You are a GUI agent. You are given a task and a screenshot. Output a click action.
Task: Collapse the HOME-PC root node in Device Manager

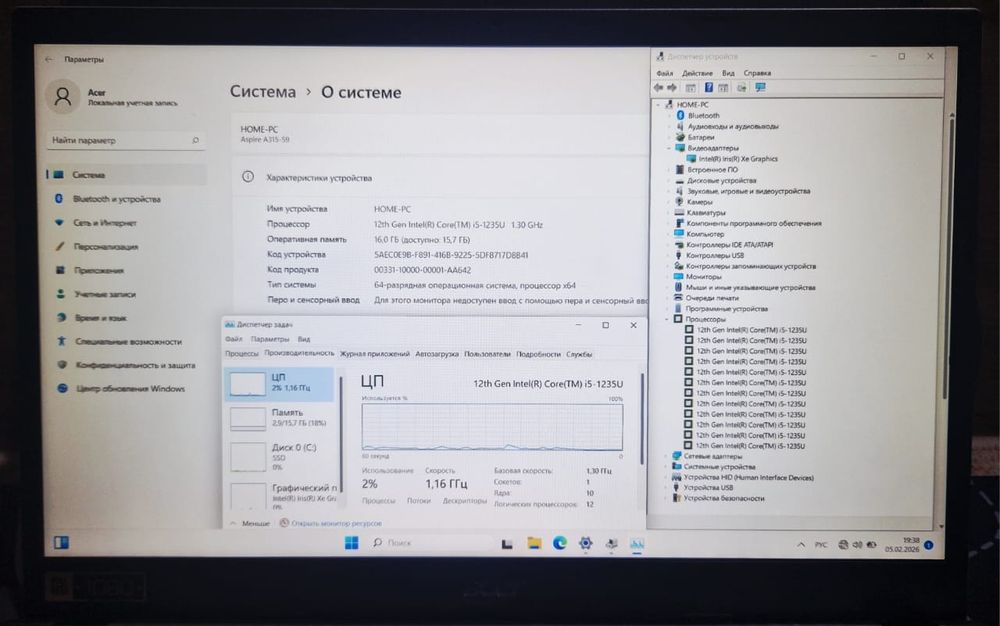point(658,105)
